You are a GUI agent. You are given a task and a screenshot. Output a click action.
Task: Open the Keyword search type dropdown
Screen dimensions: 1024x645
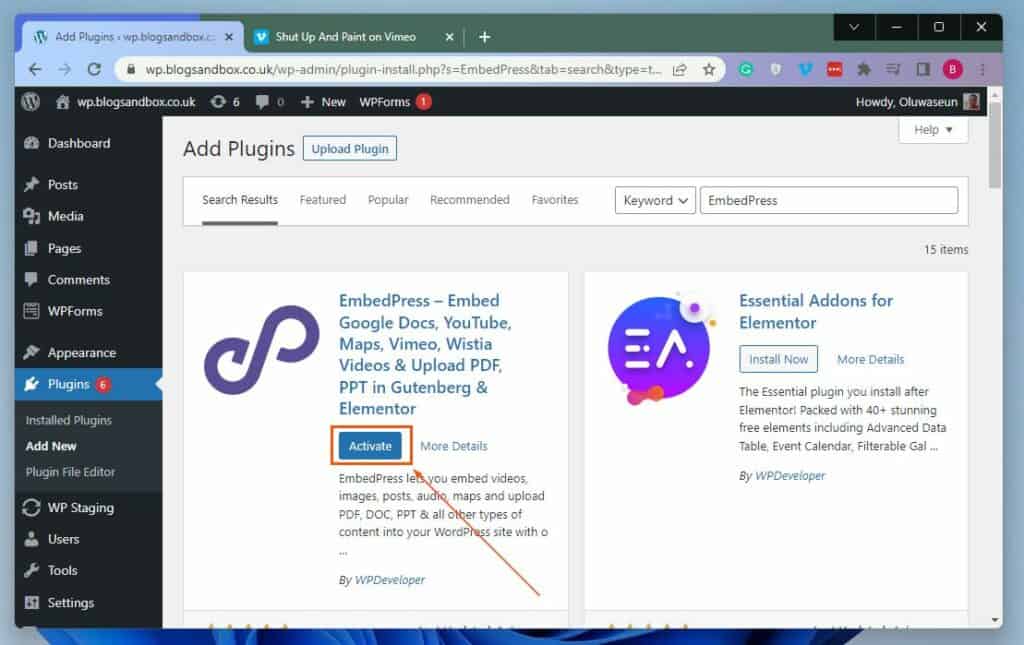(x=655, y=200)
